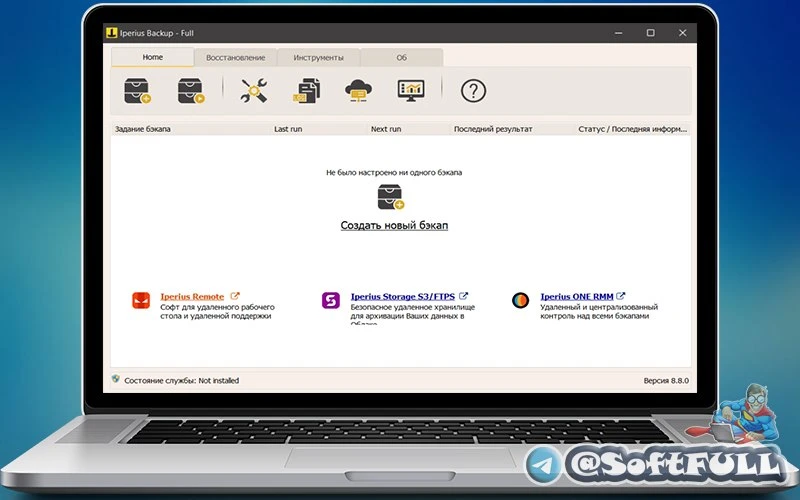This screenshot has height=500, width=800.
Task: Open the reports documents icon
Action: click(x=307, y=91)
